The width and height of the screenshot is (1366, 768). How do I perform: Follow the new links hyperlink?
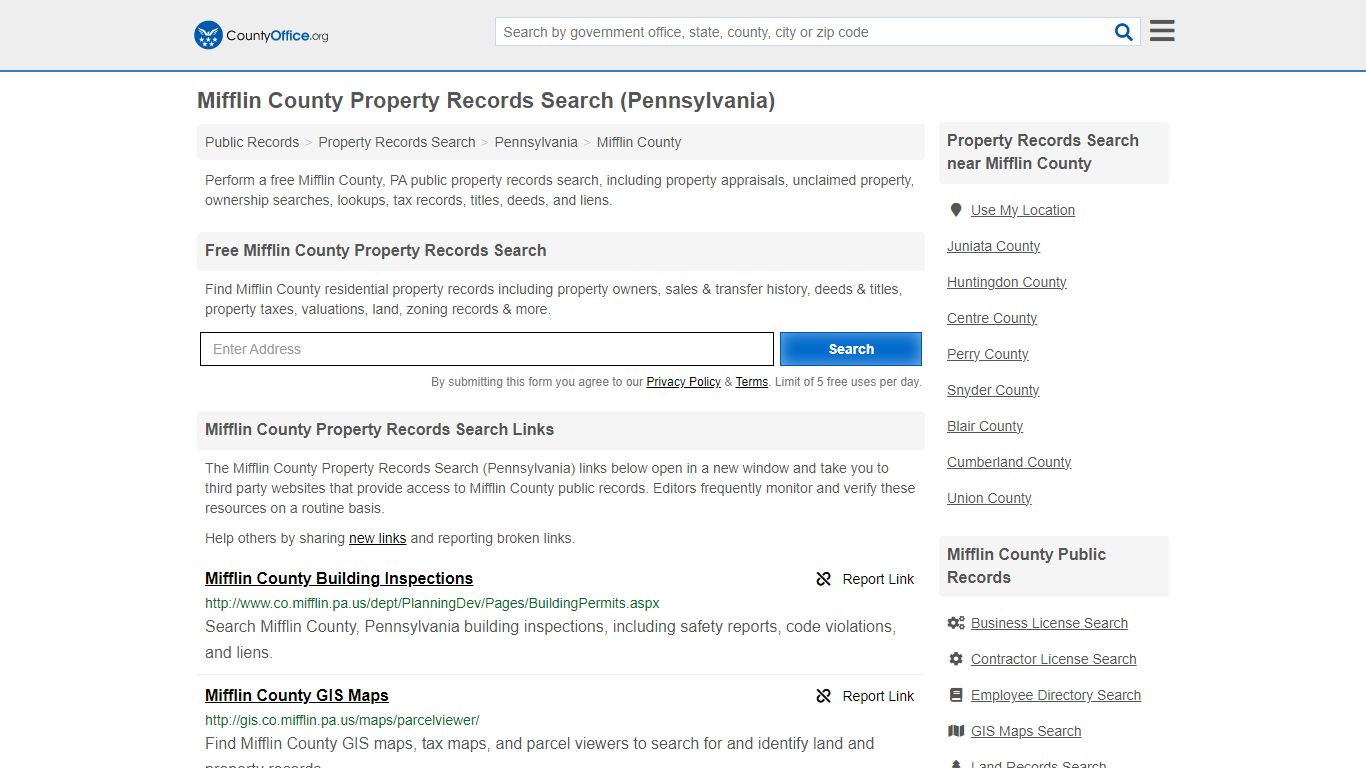[x=377, y=538]
